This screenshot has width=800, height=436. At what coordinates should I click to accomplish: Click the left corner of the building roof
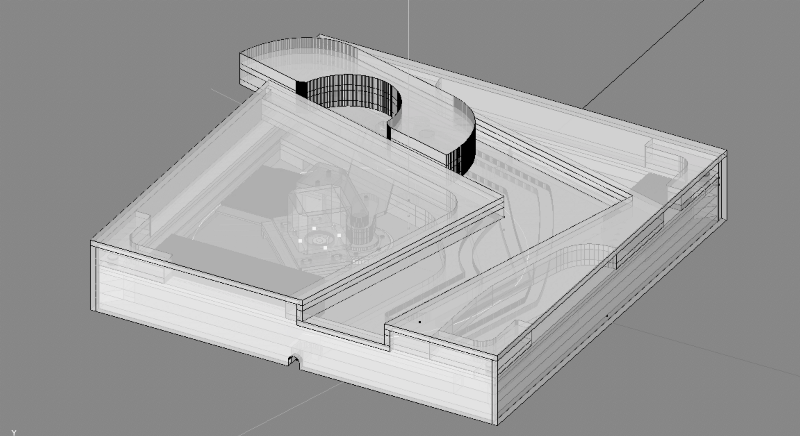point(93,244)
